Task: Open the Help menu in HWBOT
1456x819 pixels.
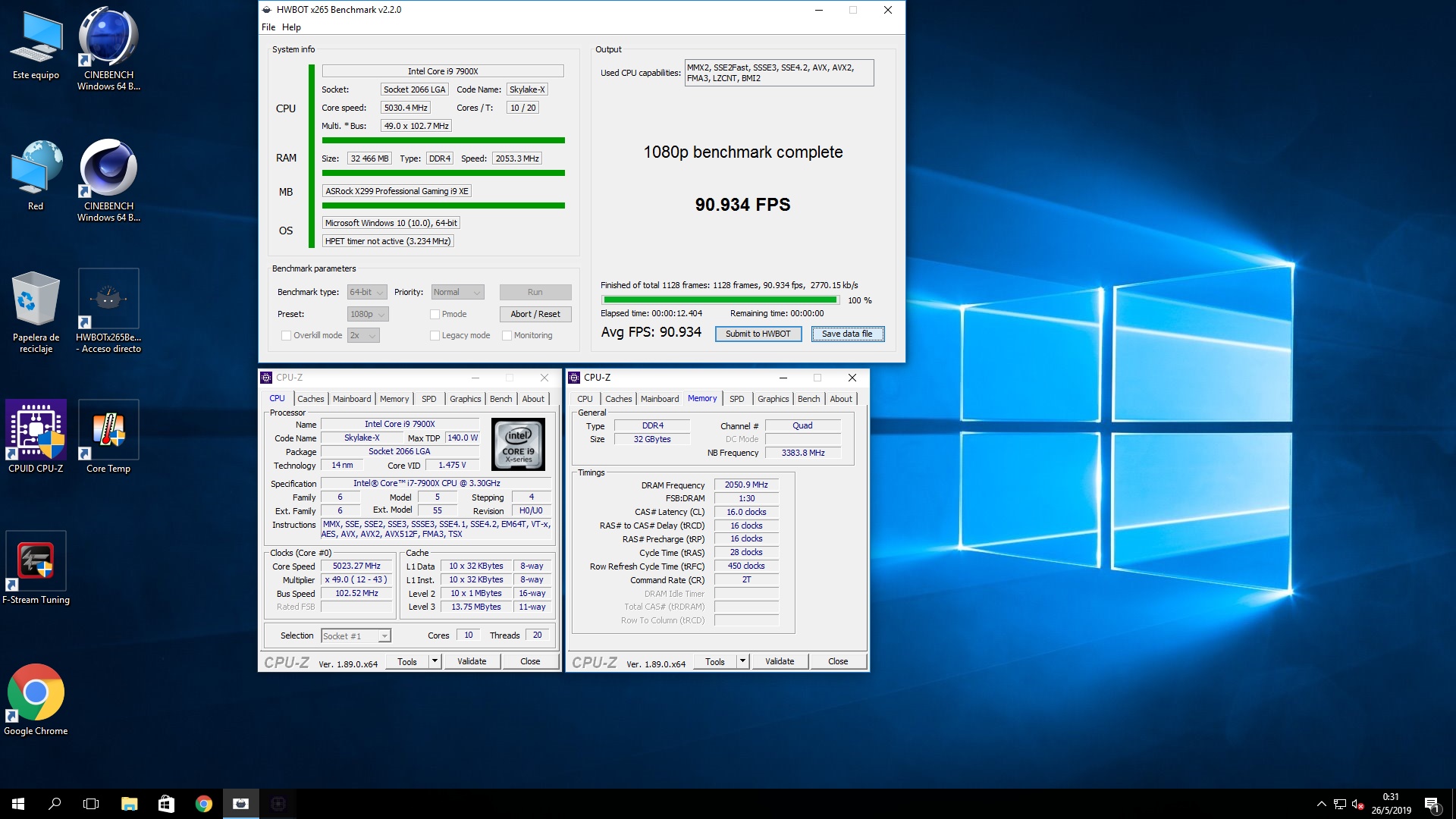Action: [x=291, y=27]
